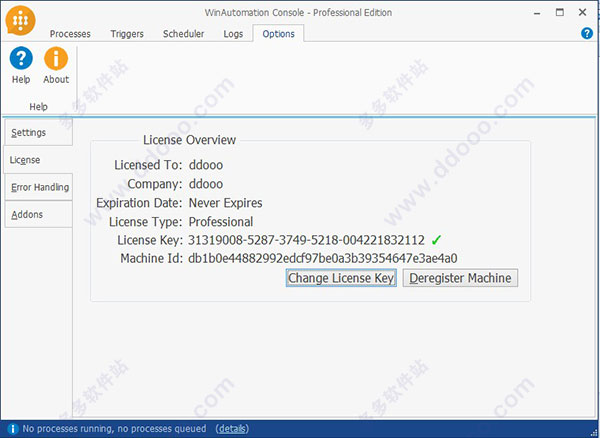The width and height of the screenshot is (600, 438).
Task: Open the details link in status bar
Action: 232,428
